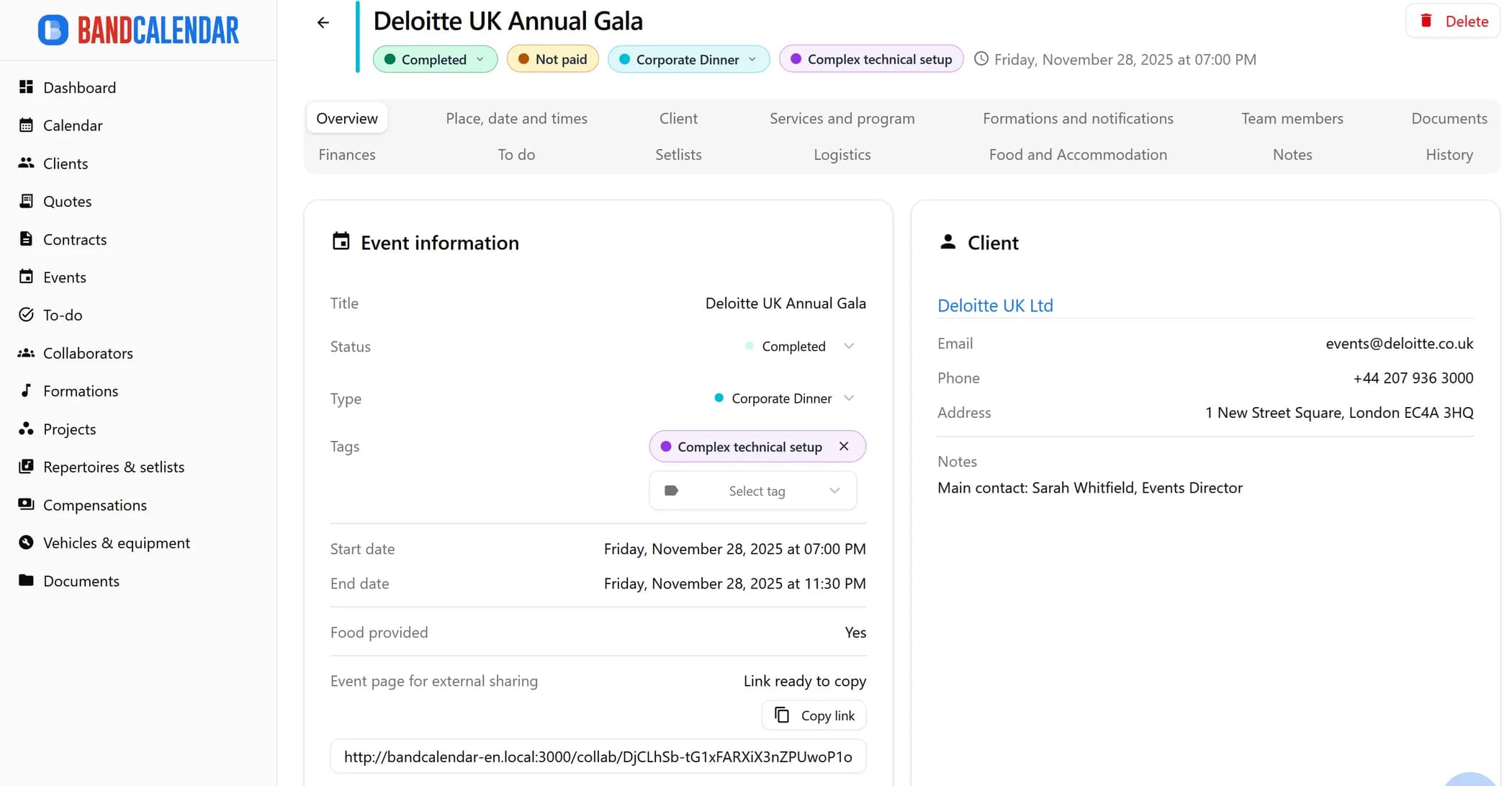The height and width of the screenshot is (786, 1512).
Task: Click the Complex technical setup header badge
Action: pos(870,59)
